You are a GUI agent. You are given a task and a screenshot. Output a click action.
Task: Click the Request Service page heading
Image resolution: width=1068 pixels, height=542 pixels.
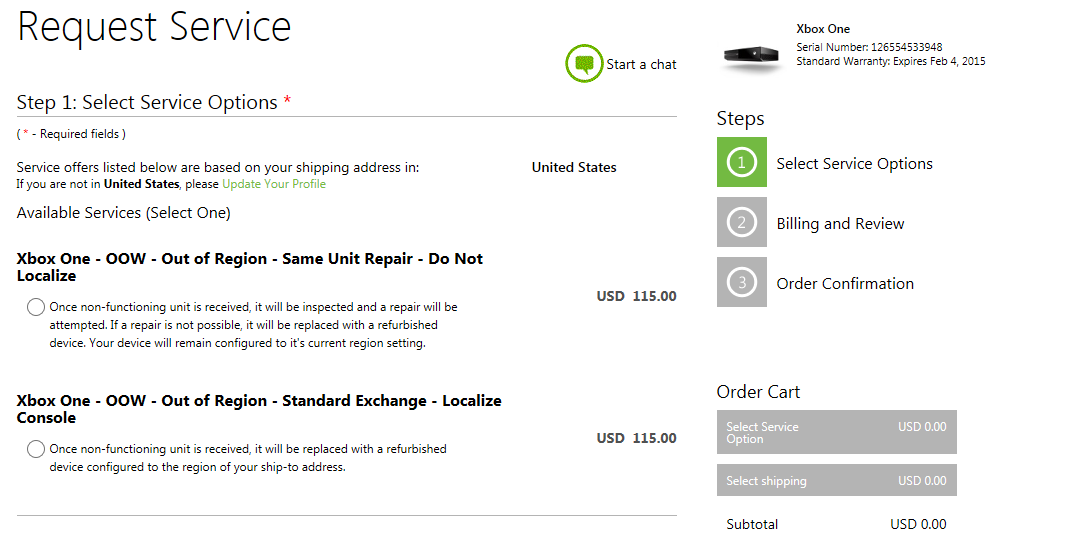(154, 27)
